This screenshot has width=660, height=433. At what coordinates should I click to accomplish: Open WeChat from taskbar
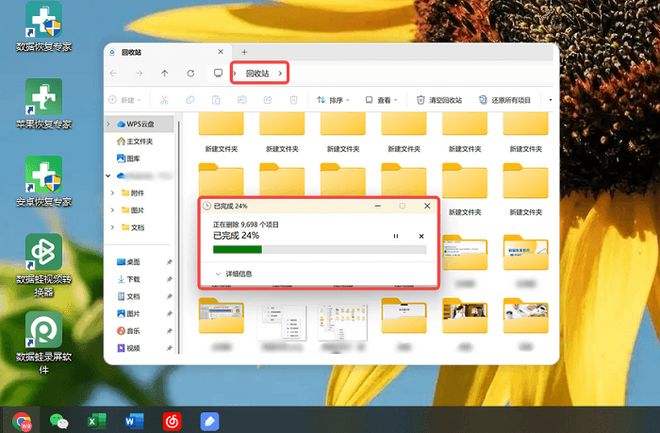pyautogui.click(x=59, y=421)
